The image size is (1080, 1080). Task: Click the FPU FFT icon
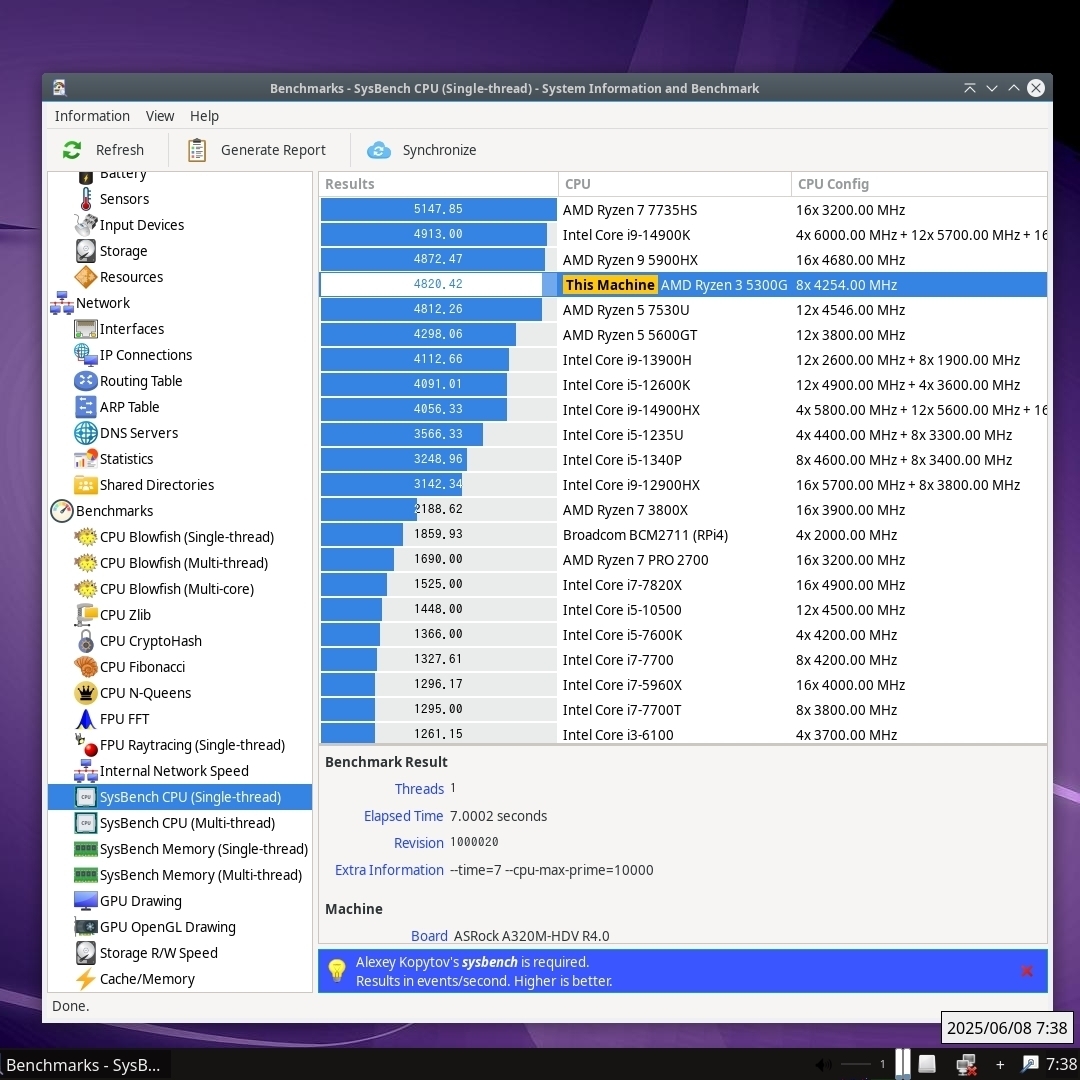click(85, 719)
